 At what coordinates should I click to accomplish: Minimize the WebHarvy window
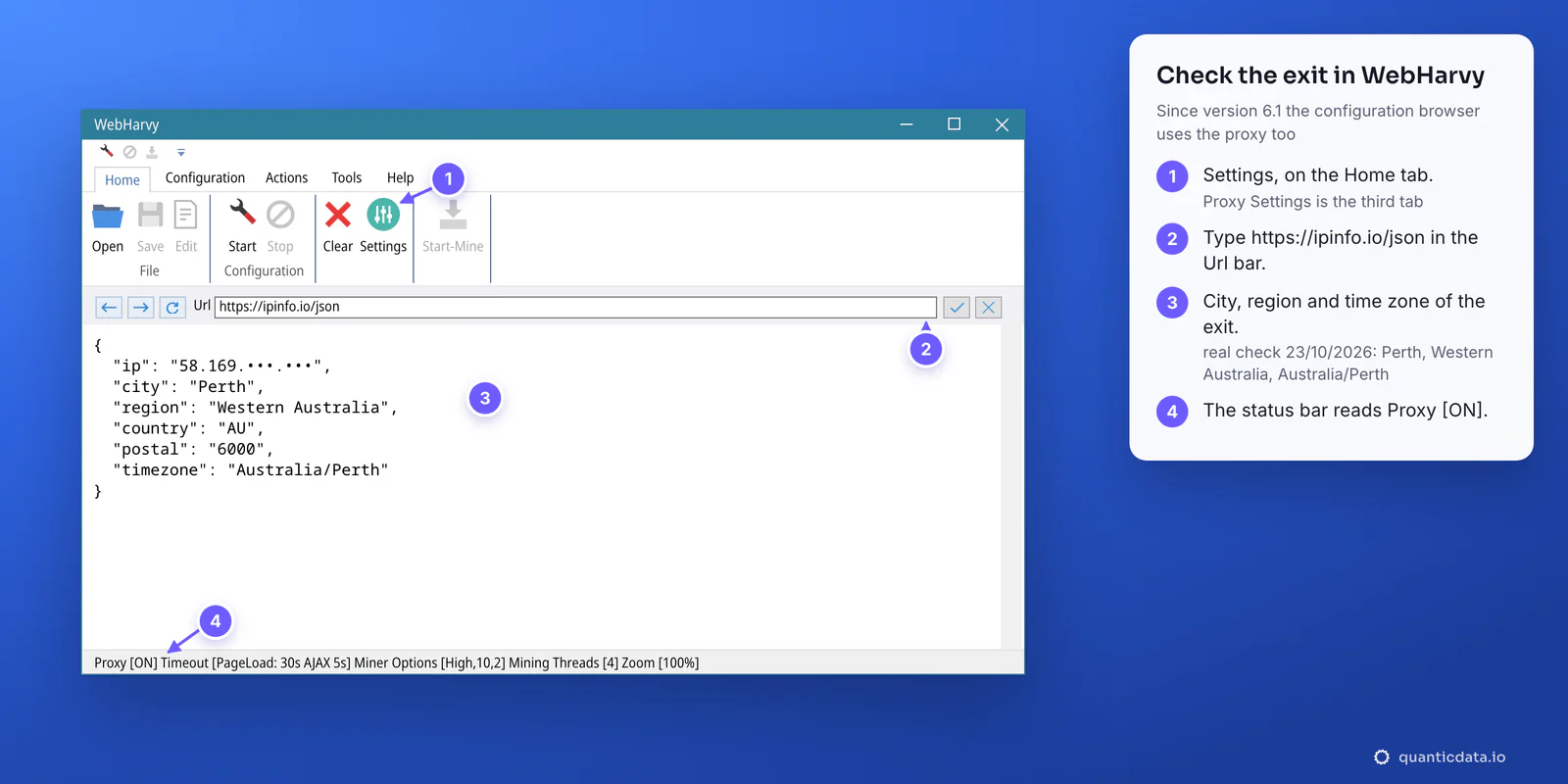tap(906, 124)
